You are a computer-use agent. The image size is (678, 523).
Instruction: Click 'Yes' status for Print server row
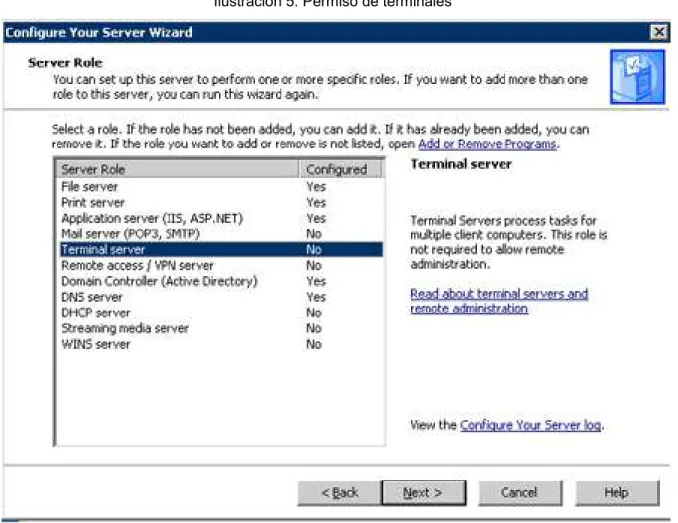point(316,202)
